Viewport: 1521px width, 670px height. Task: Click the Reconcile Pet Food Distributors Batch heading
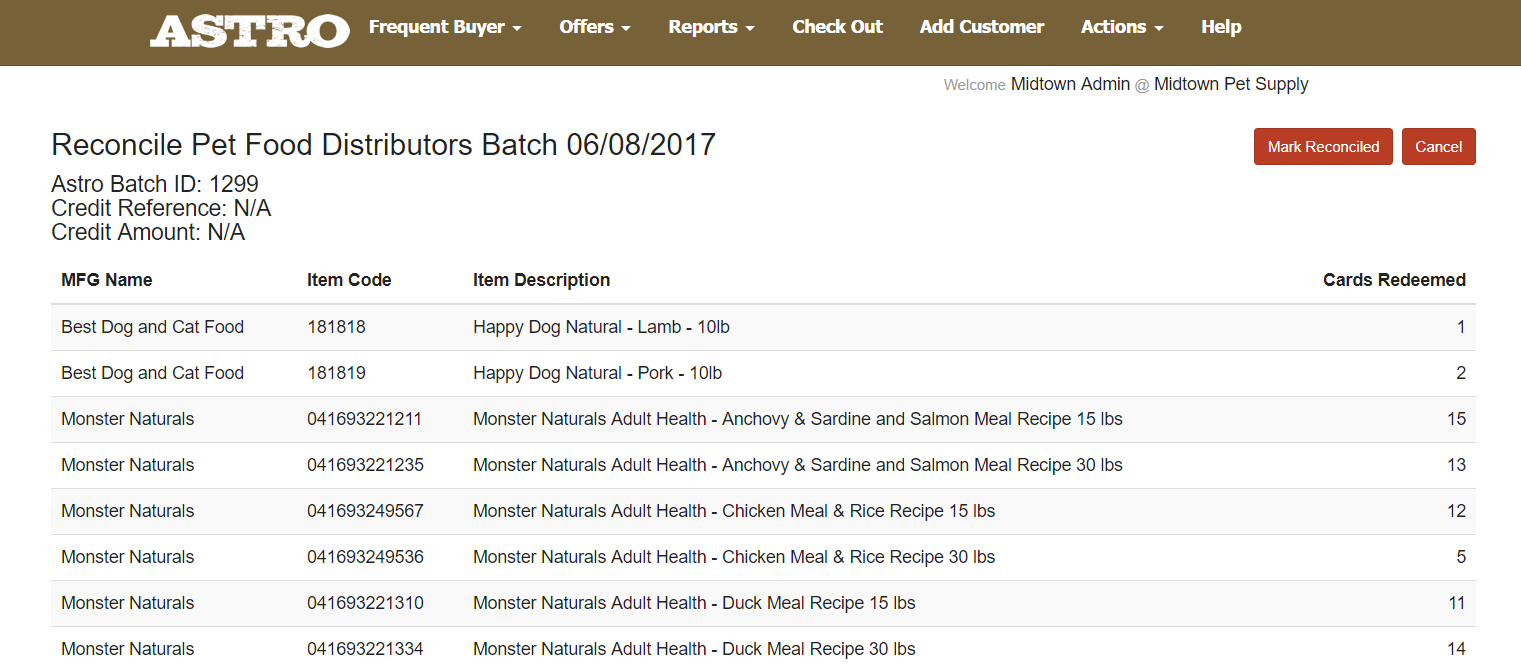383,145
